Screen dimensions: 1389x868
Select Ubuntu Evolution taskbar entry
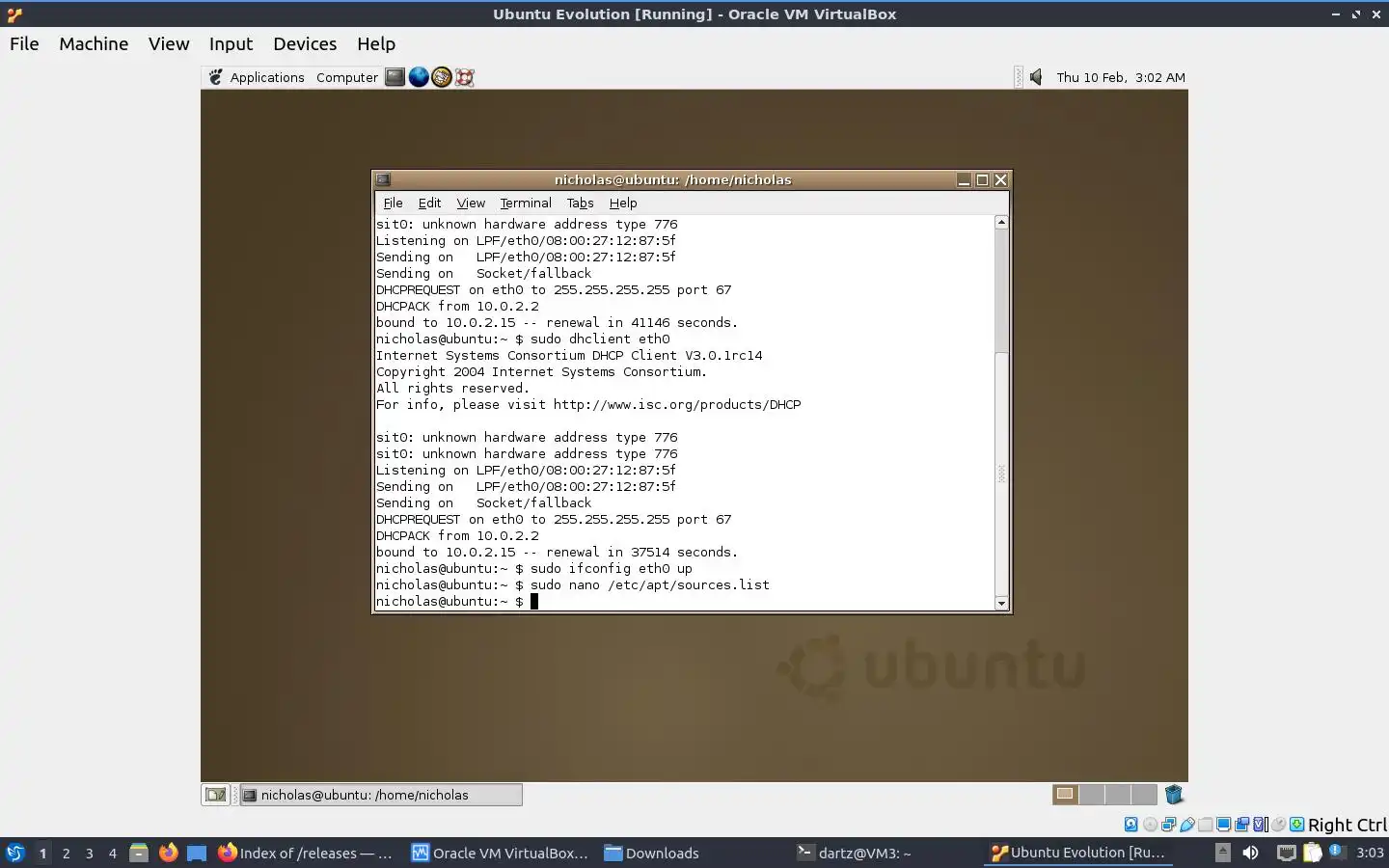coord(1078,853)
